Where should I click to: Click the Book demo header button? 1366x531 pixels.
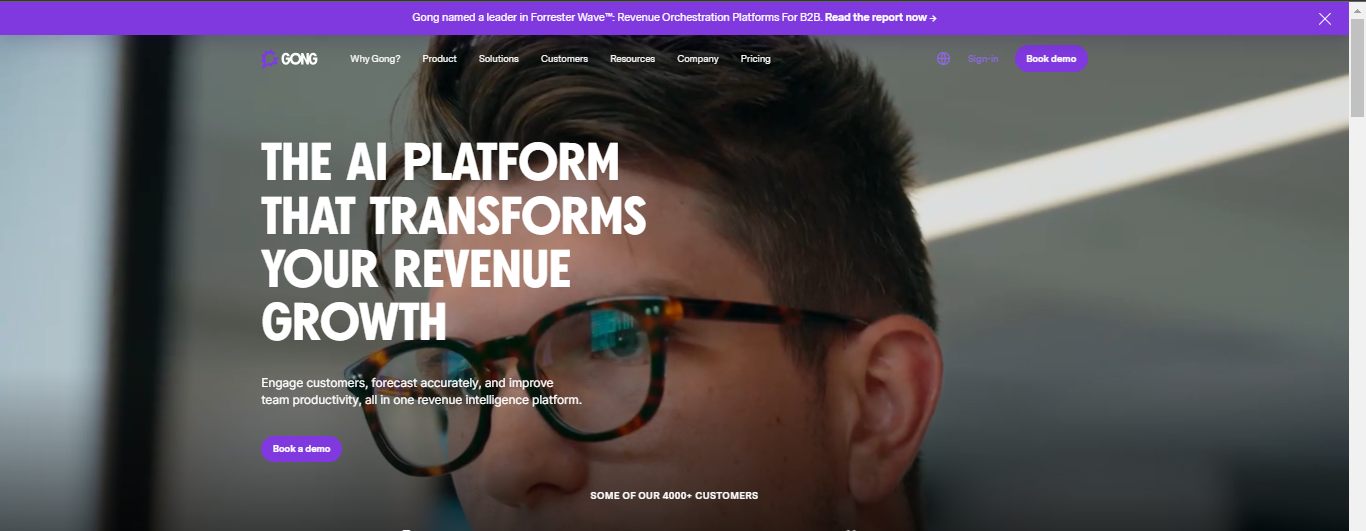click(1051, 59)
